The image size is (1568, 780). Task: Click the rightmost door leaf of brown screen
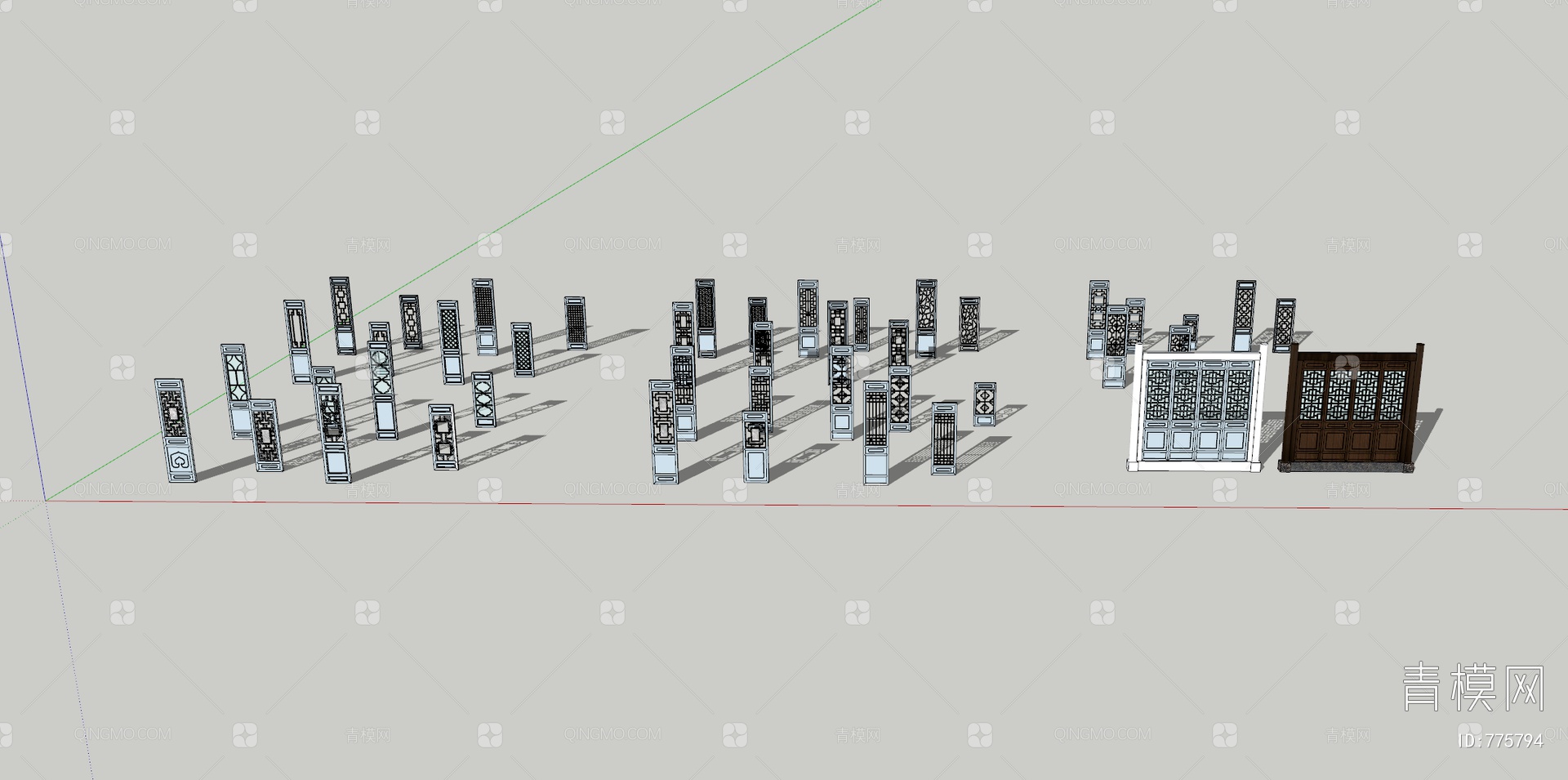tap(1392, 412)
